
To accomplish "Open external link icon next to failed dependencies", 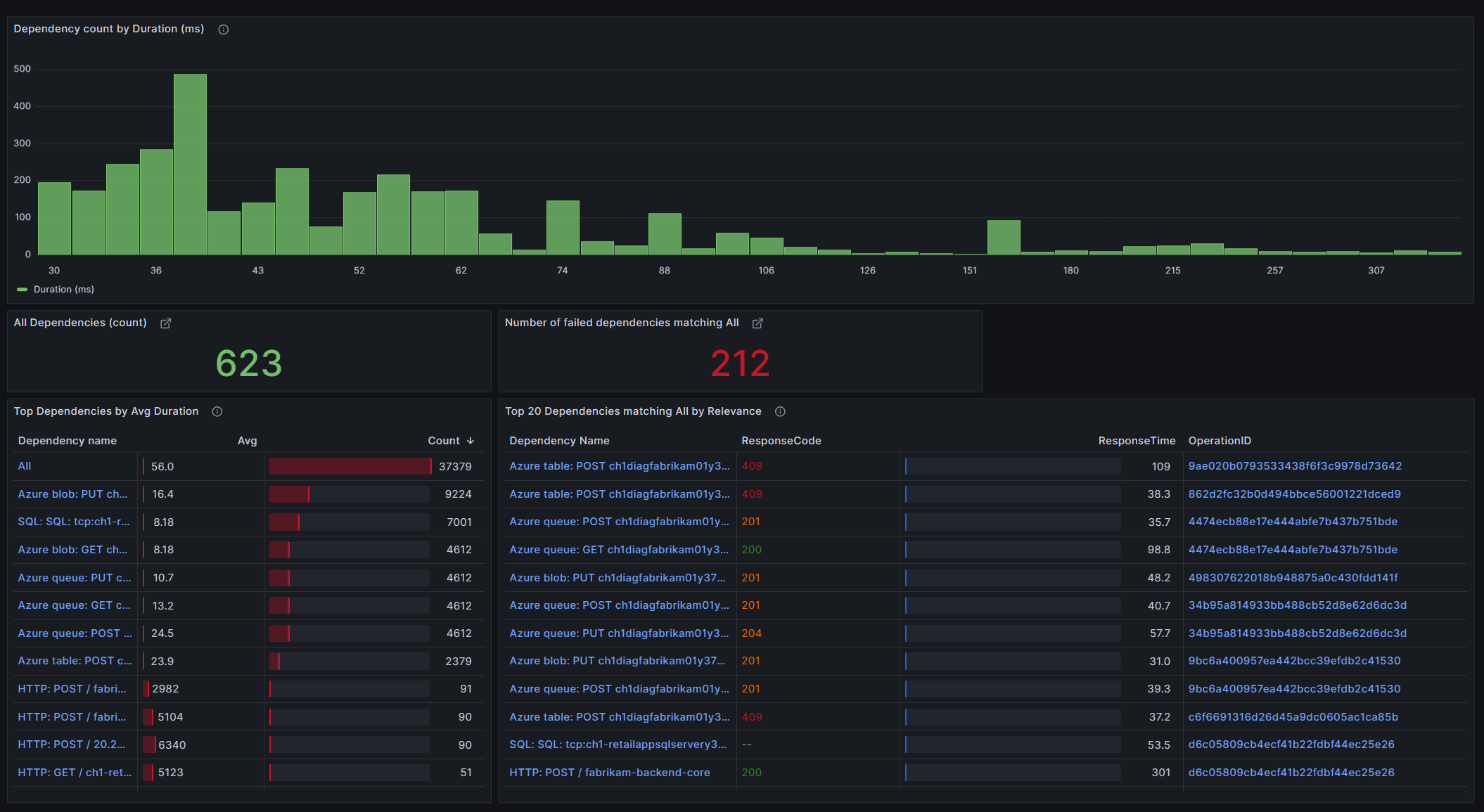I will tap(757, 323).
